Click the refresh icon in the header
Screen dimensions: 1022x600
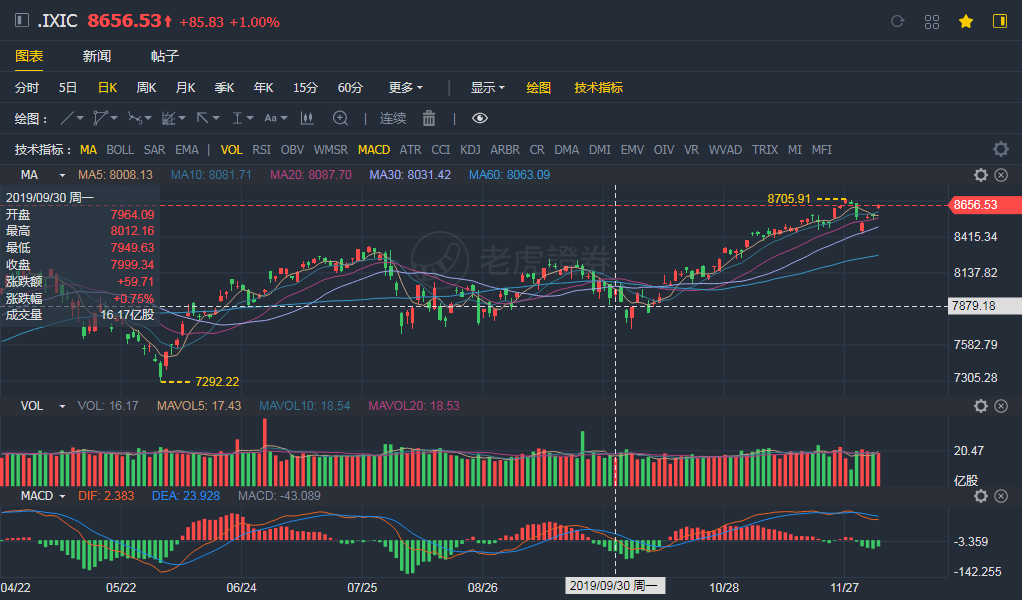[897, 21]
